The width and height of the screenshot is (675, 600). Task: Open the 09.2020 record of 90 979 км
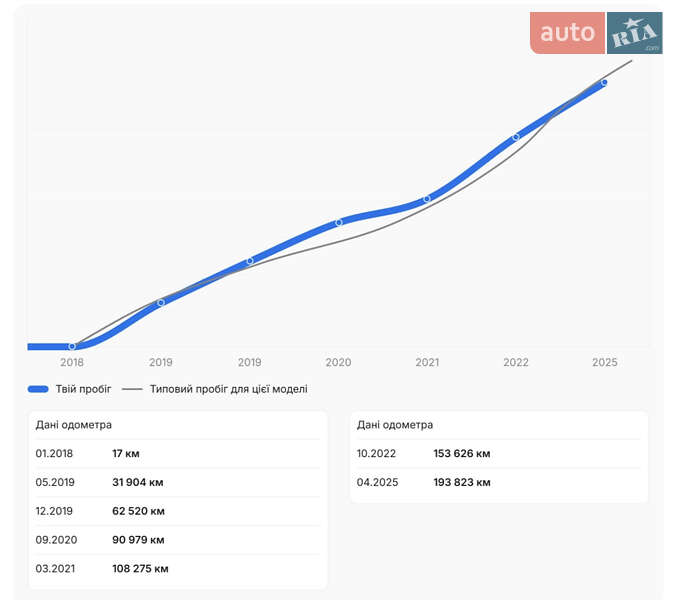pyautogui.click(x=177, y=540)
